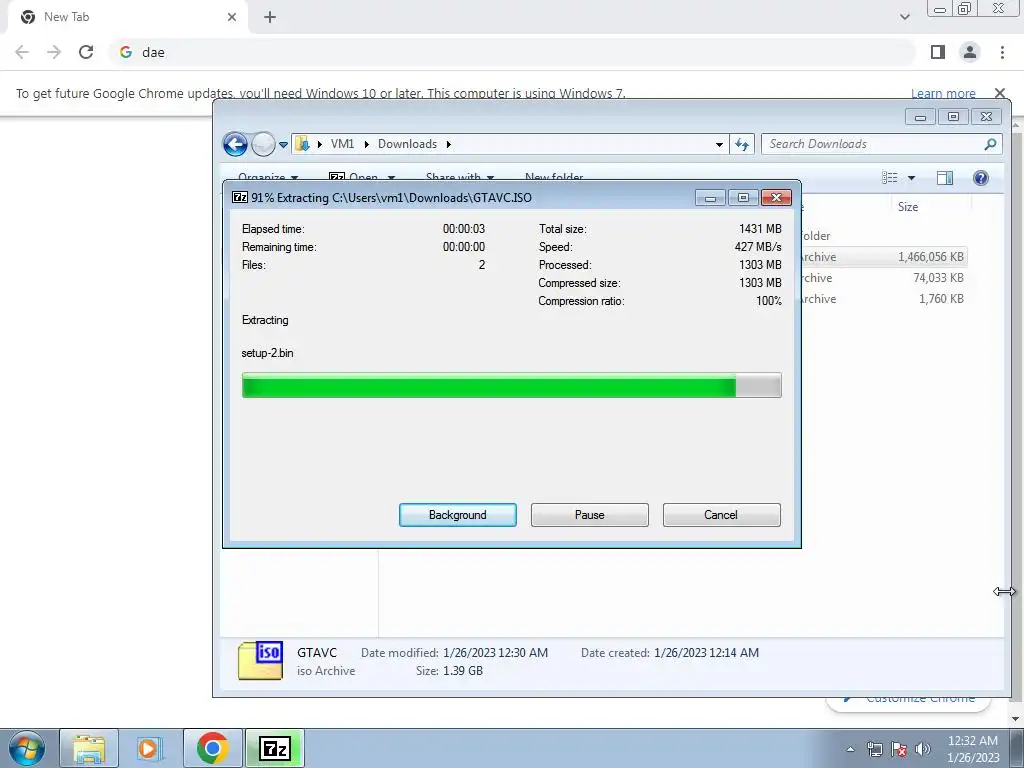Image resolution: width=1024 pixels, height=768 pixels.
Task: Click Explorer forward arrow button
Action: coord(263,144)
